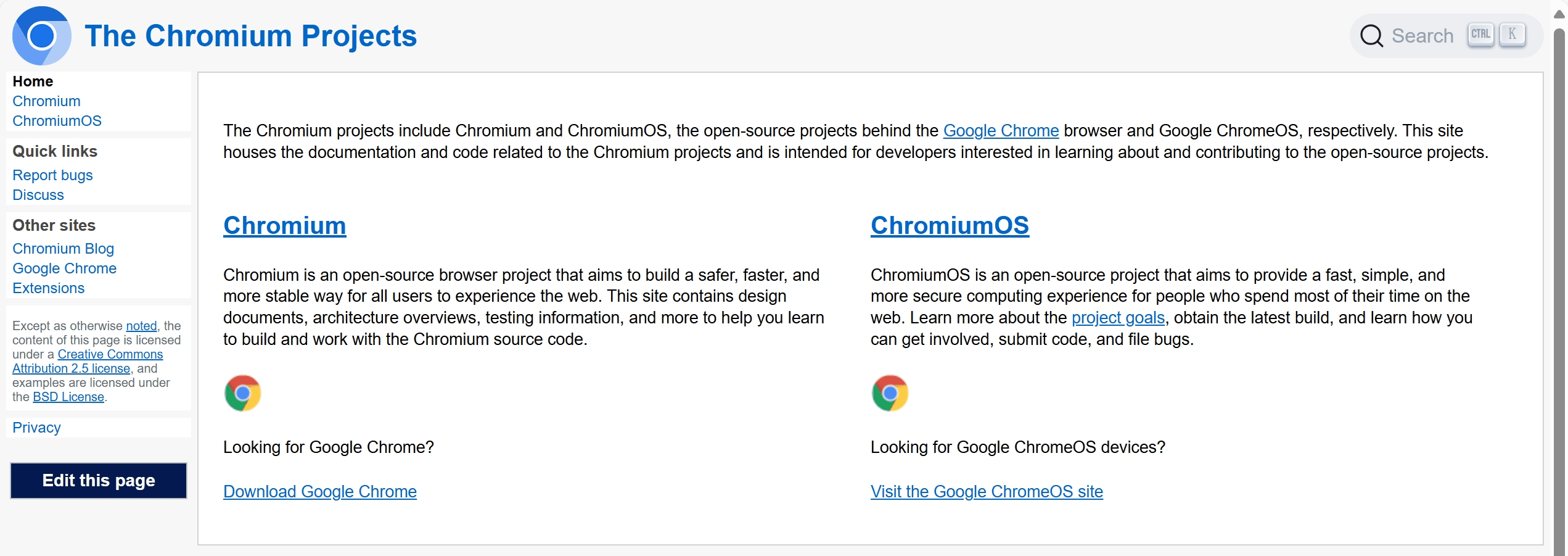Click the Chrome icon under ChromiumOS section

[x=890, y=393]
